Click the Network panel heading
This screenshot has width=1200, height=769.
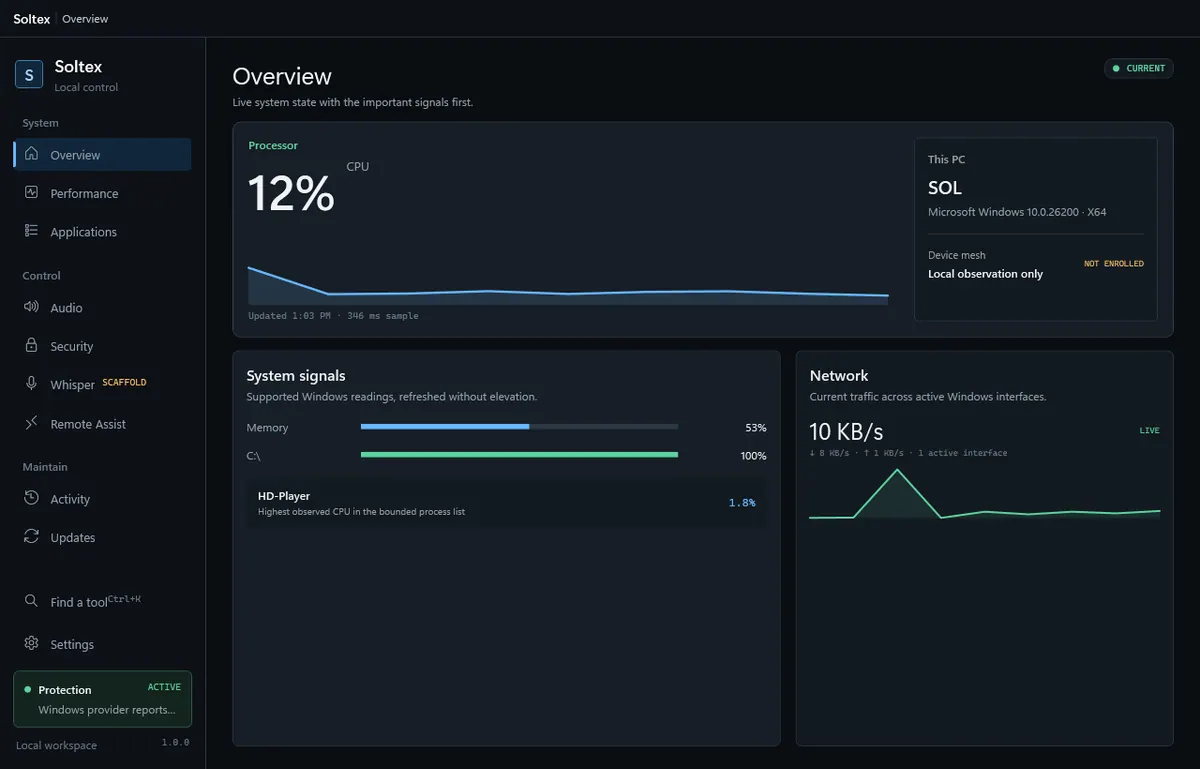click(x=839, y=376)
